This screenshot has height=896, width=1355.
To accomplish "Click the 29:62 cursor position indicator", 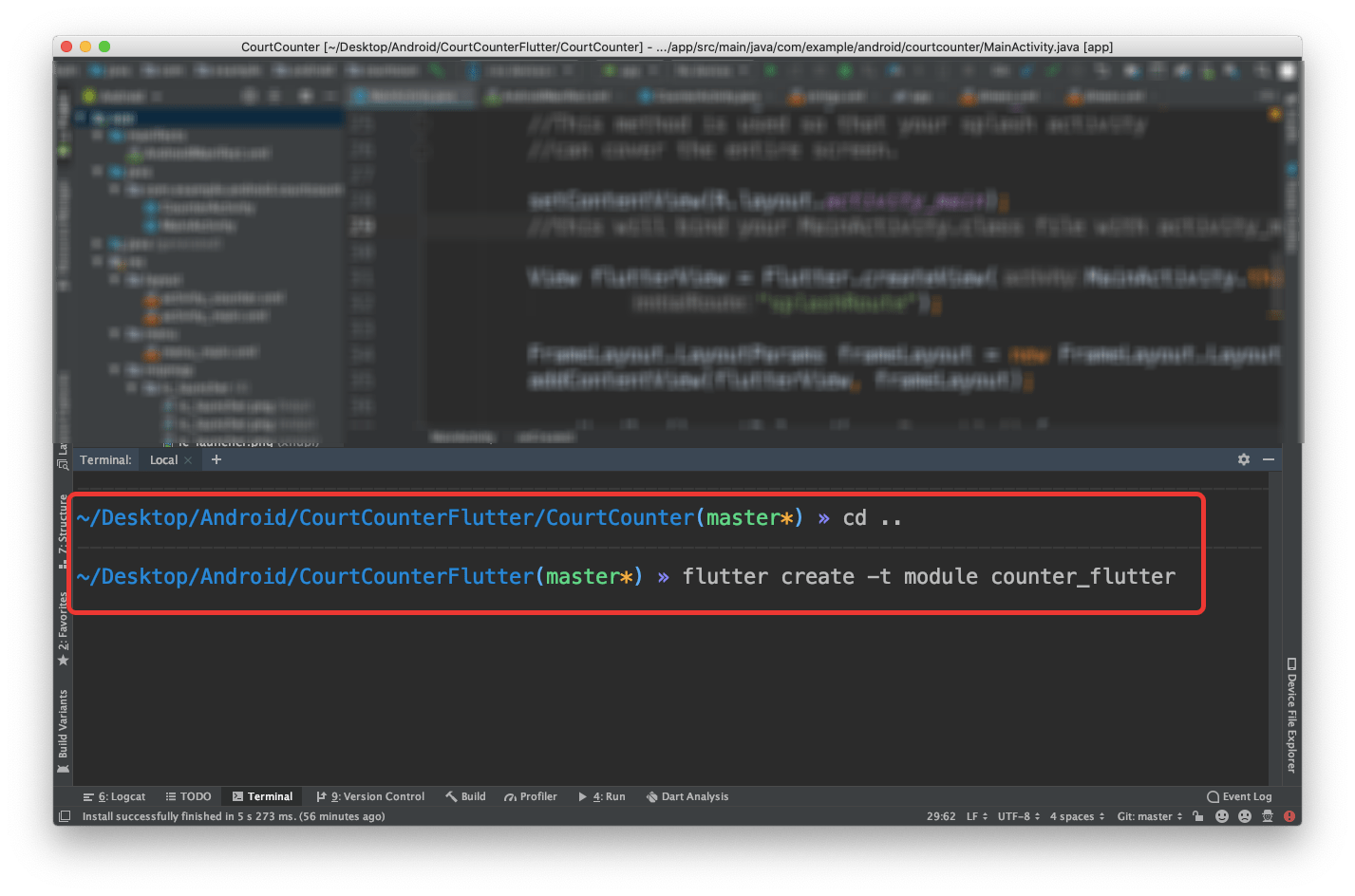I will [x=941, y=816].
